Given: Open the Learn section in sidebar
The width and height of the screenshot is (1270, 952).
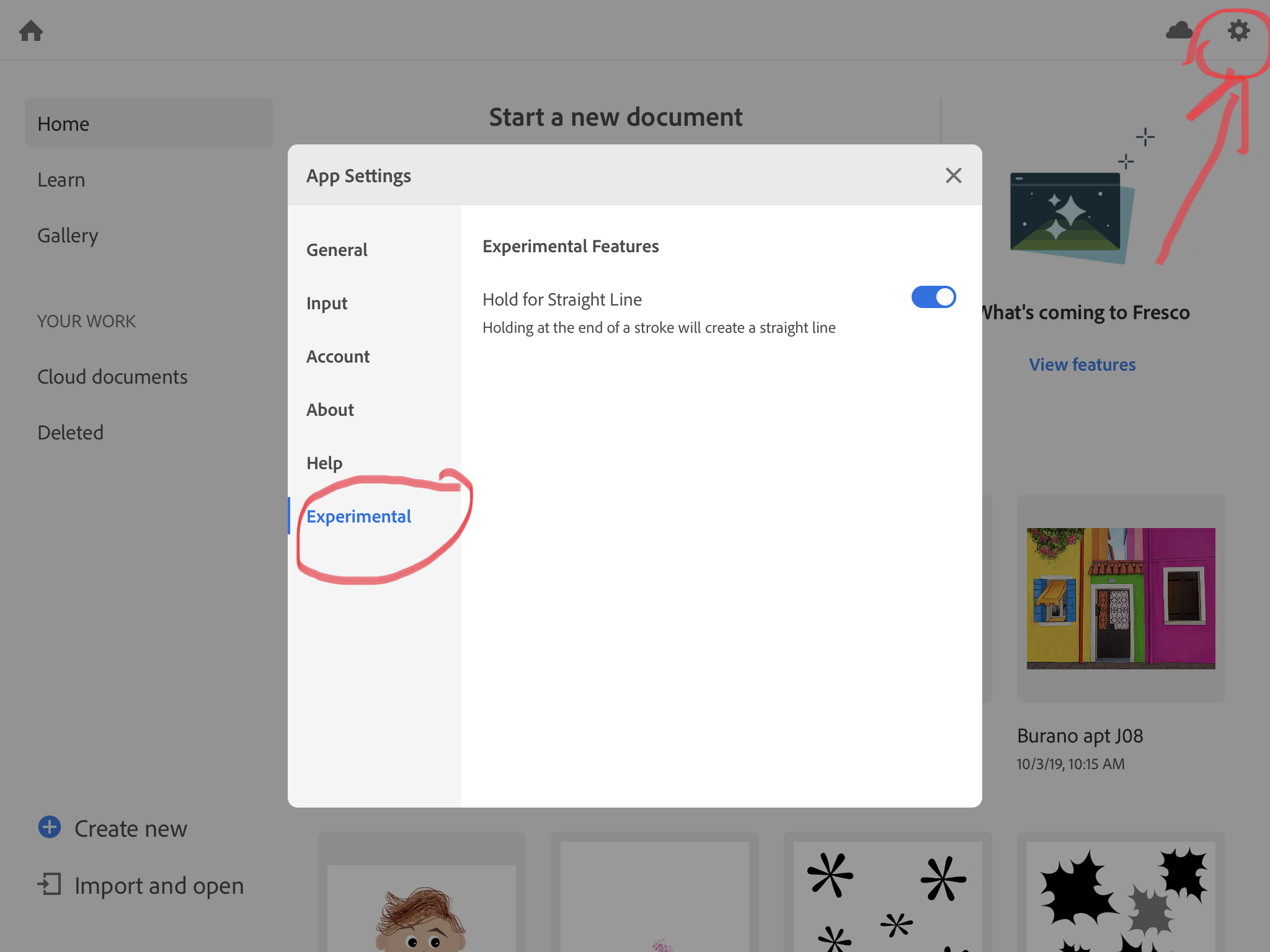Looking at the screenshot, I should click(61, 180).
